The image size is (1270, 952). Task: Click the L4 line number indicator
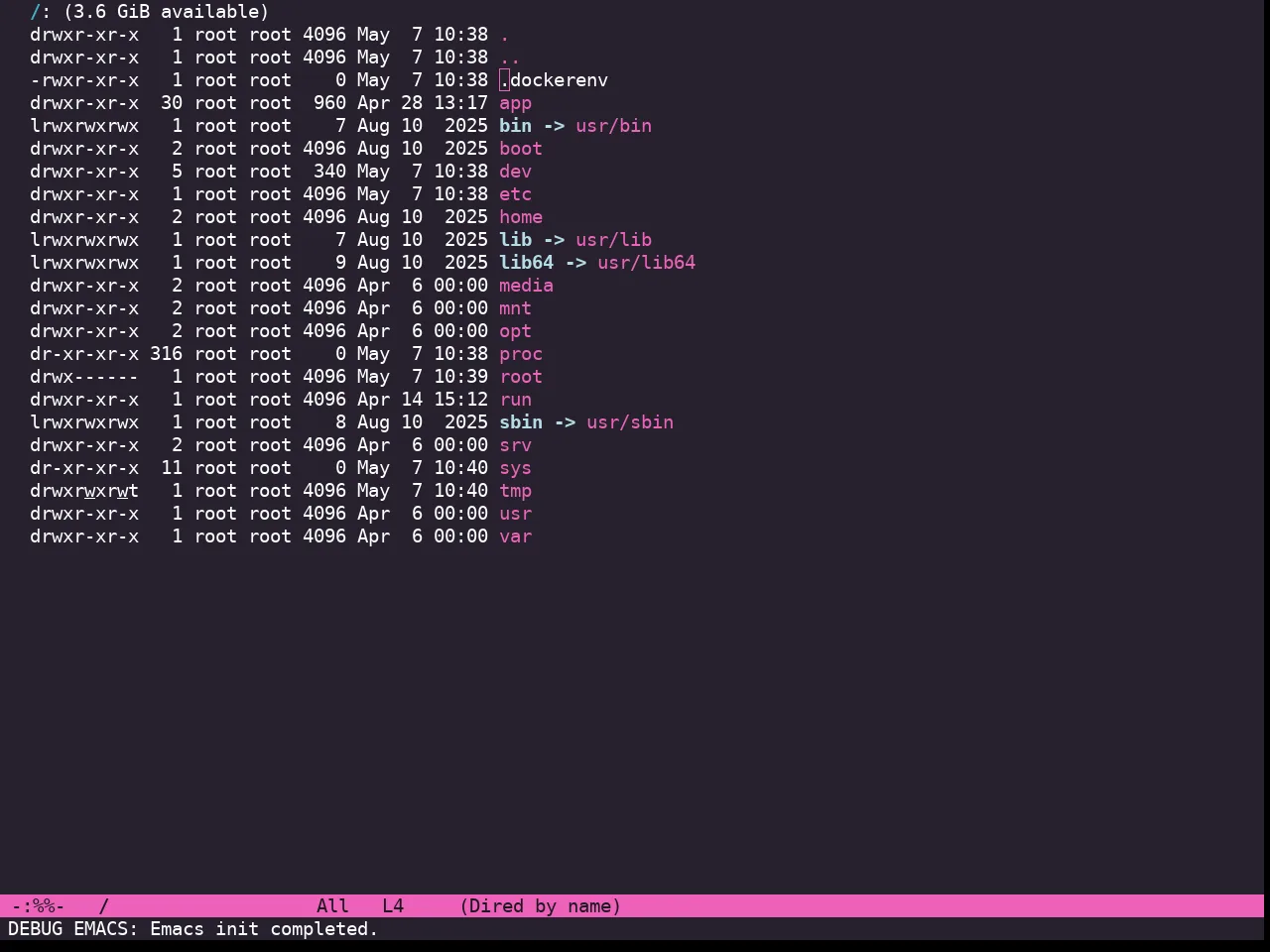(393, 906)
